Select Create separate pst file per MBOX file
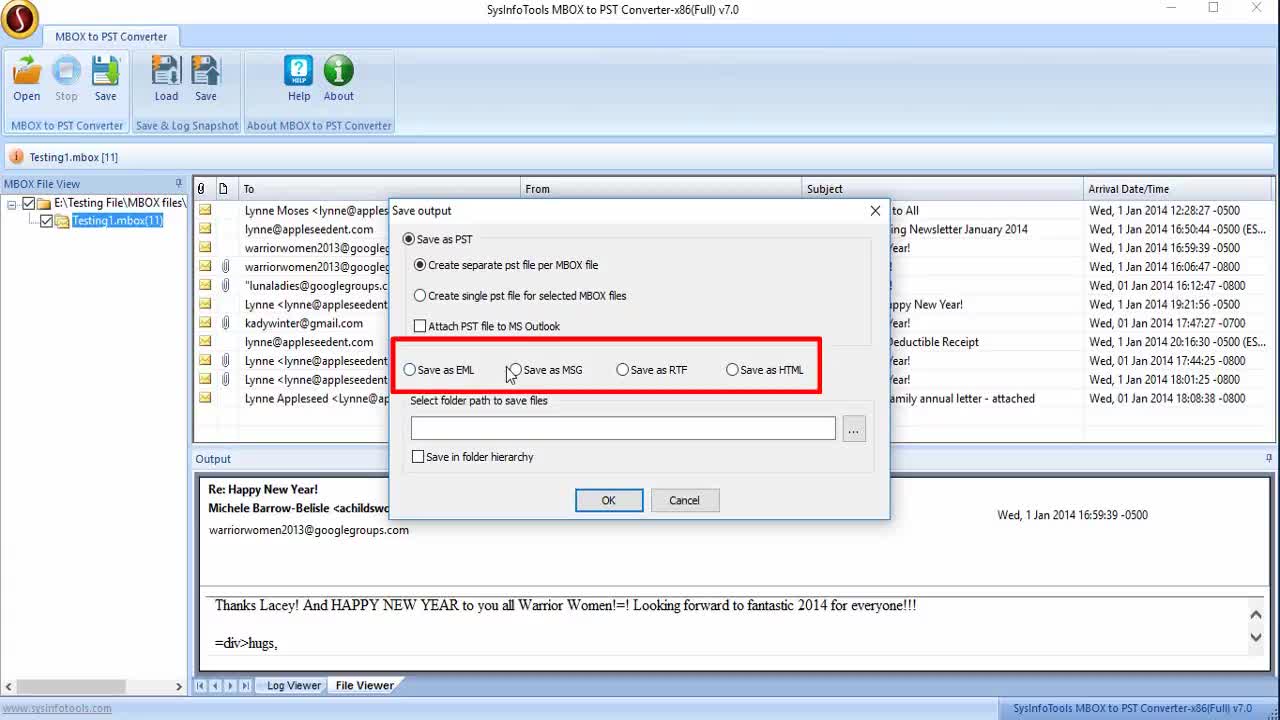The image size is (1280, 720). (420, 265)
